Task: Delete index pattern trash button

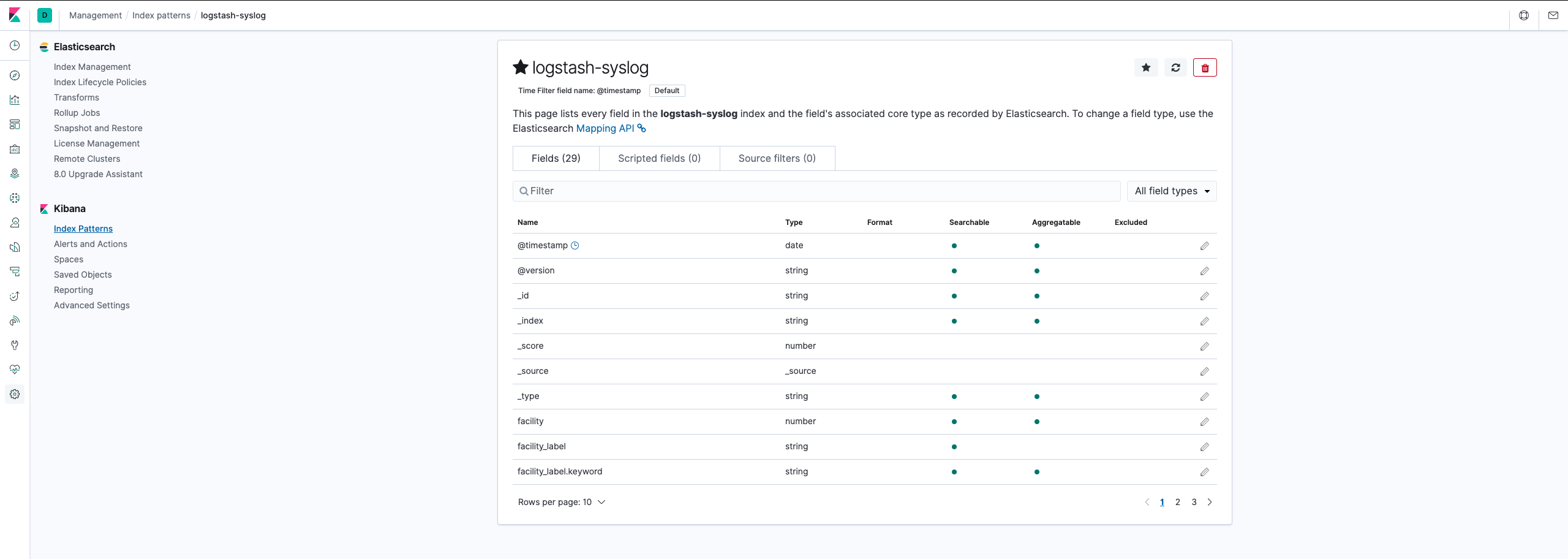Action: [x=1205, y=67]
